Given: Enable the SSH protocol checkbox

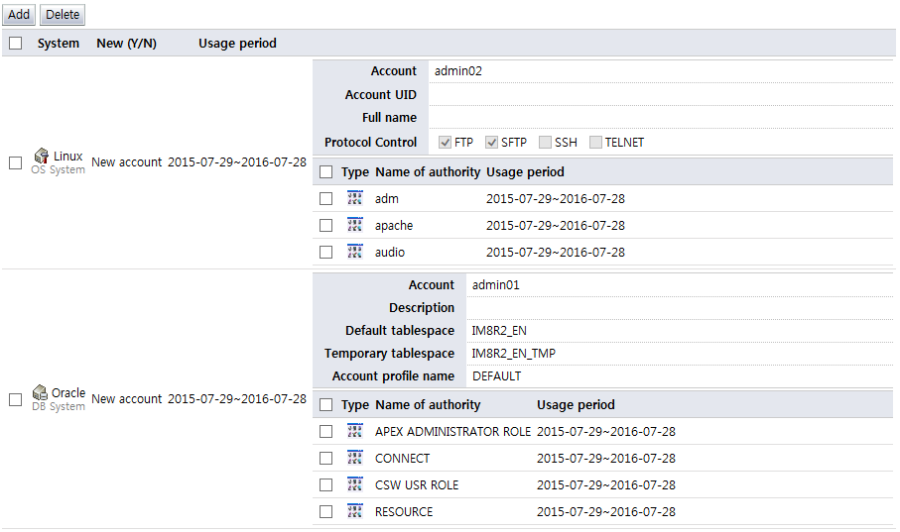Looking at the screenshot, I should 545,142.
